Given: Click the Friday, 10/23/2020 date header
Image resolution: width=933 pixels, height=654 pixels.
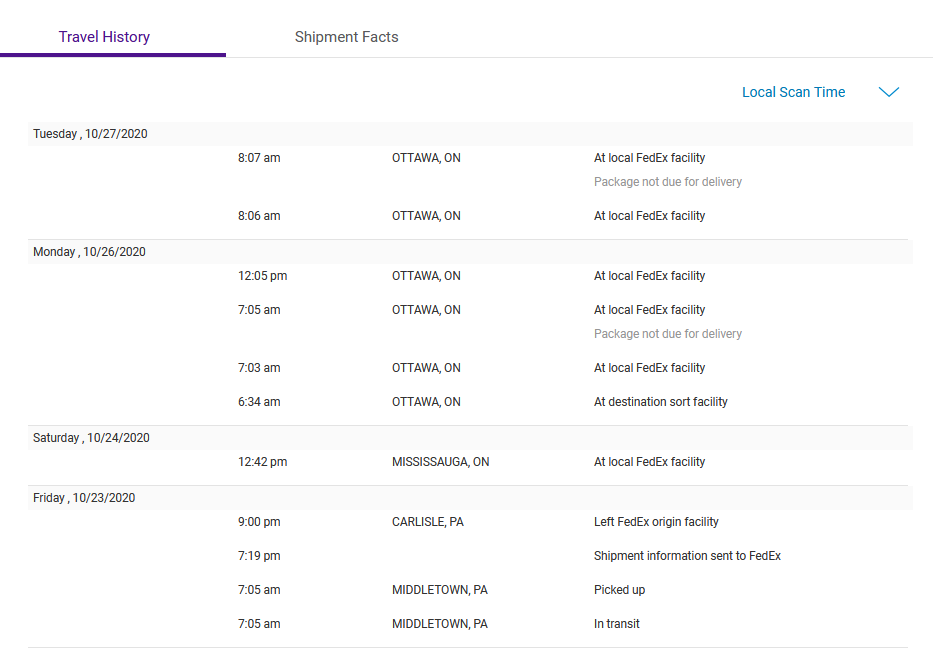Looking at the screenshot, I should coord(84,498).
